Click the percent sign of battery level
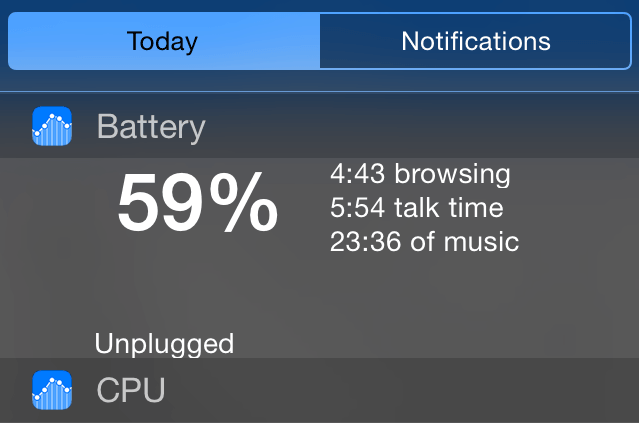 pyautogui.click(x=244, y=203)
